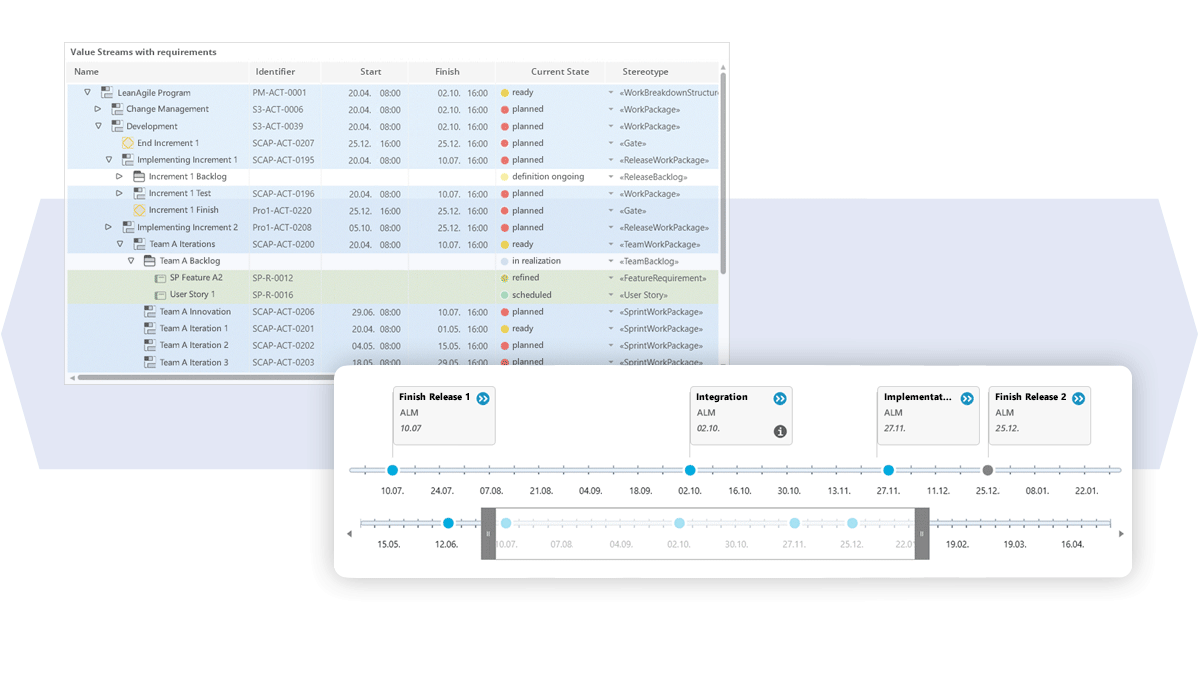Click the forward arrow icon on Finish Release 2

click(1078, 398)
